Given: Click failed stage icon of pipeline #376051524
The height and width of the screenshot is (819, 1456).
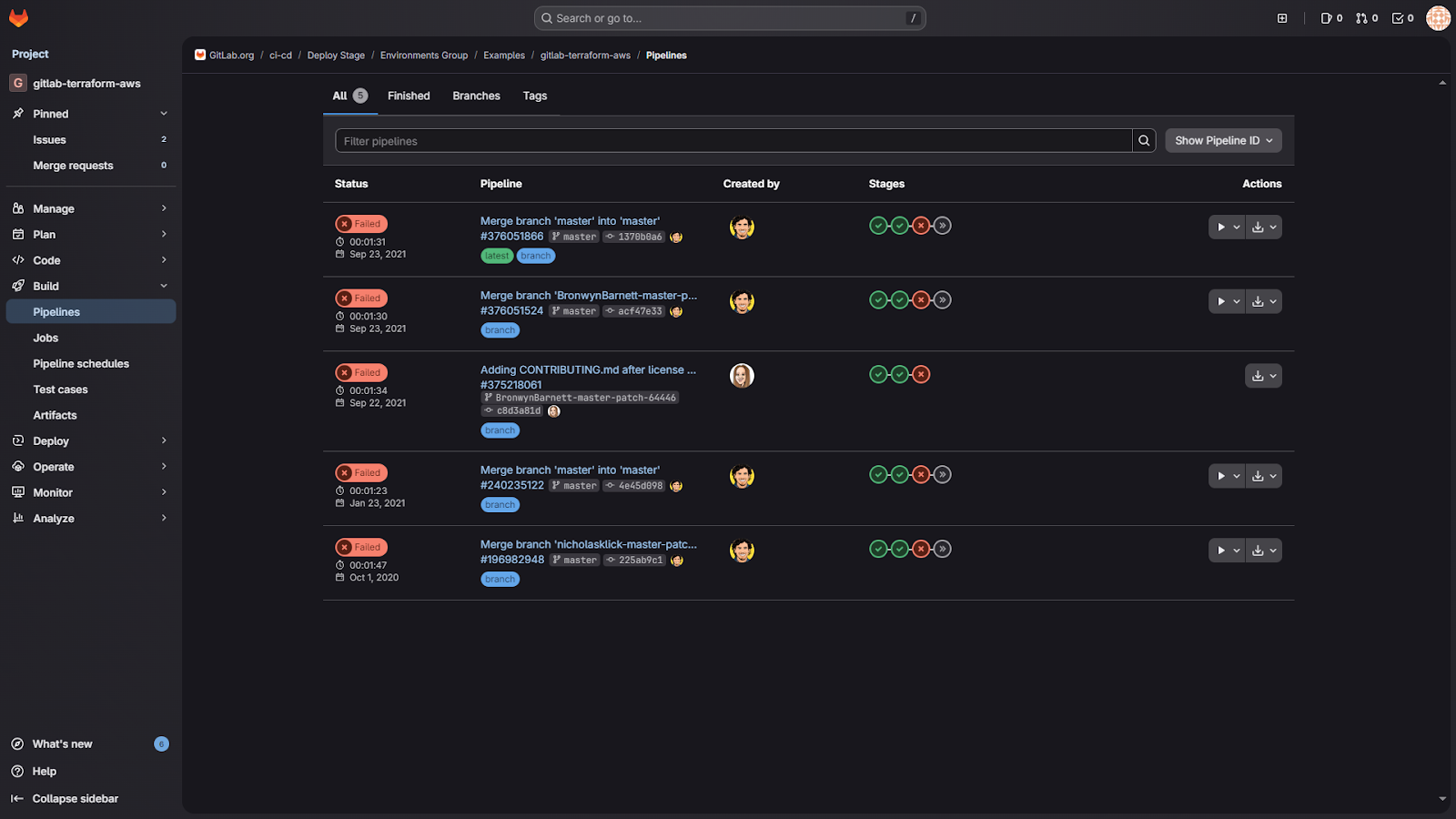Looking at the screenshot, I should (921, 300).
